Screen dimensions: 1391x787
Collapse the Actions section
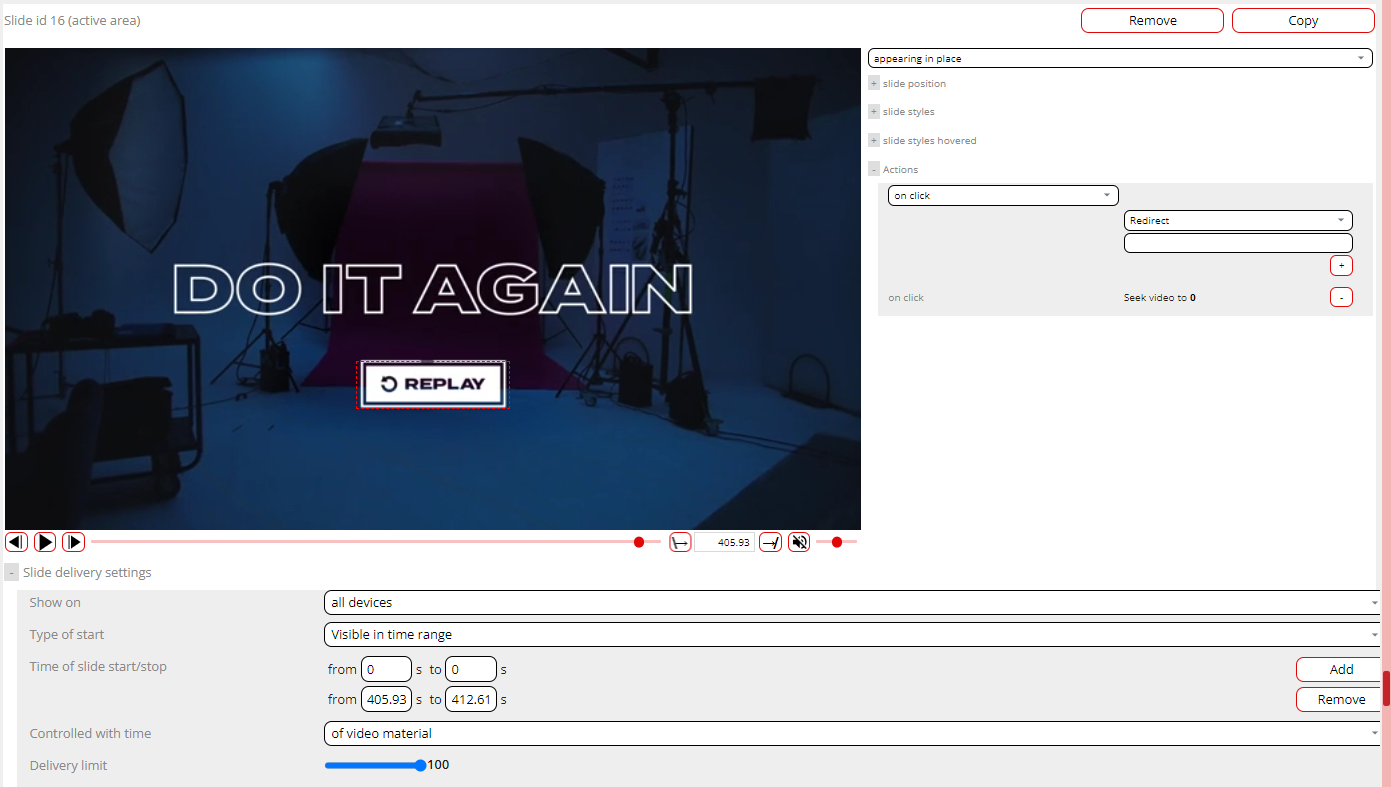[x=874, y=170]
